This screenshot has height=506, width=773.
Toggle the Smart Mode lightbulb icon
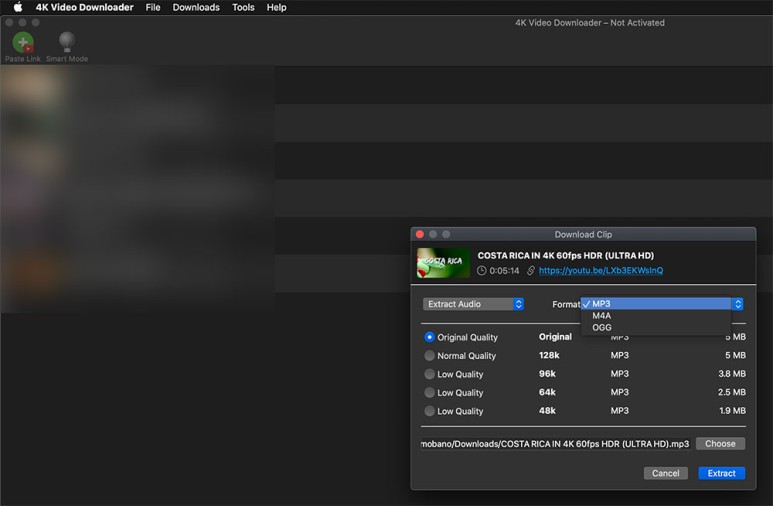tap(67, 42)
